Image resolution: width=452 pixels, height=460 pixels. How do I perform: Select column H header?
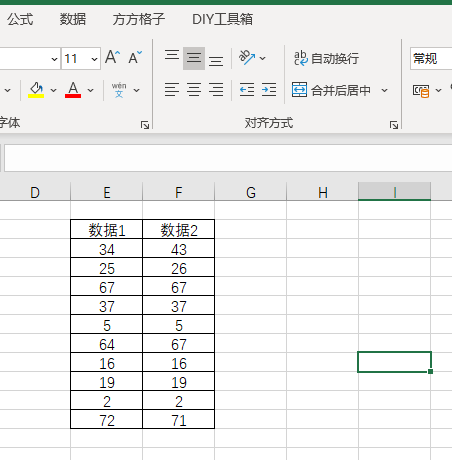pos(323,192)
